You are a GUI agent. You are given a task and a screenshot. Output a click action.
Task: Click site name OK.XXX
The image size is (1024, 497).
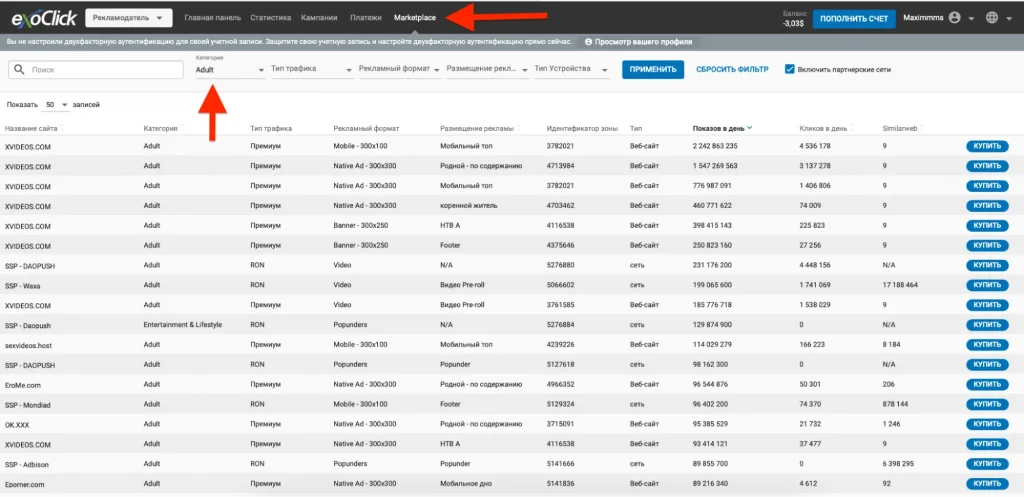[x=17, y=425]
